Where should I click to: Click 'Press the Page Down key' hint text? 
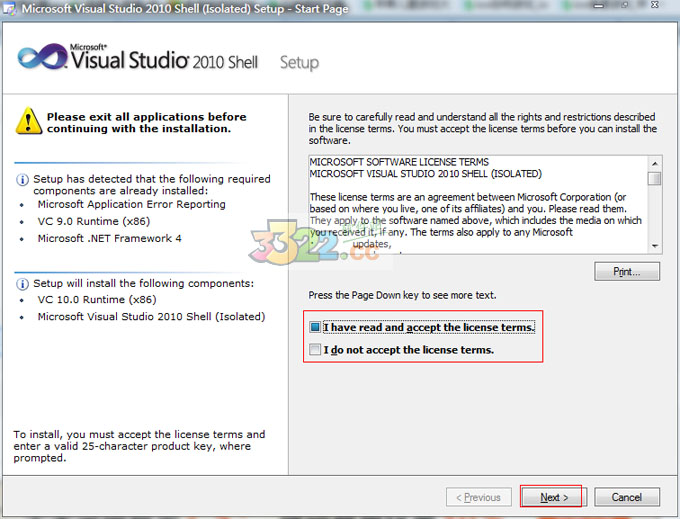tap(402, 295)
